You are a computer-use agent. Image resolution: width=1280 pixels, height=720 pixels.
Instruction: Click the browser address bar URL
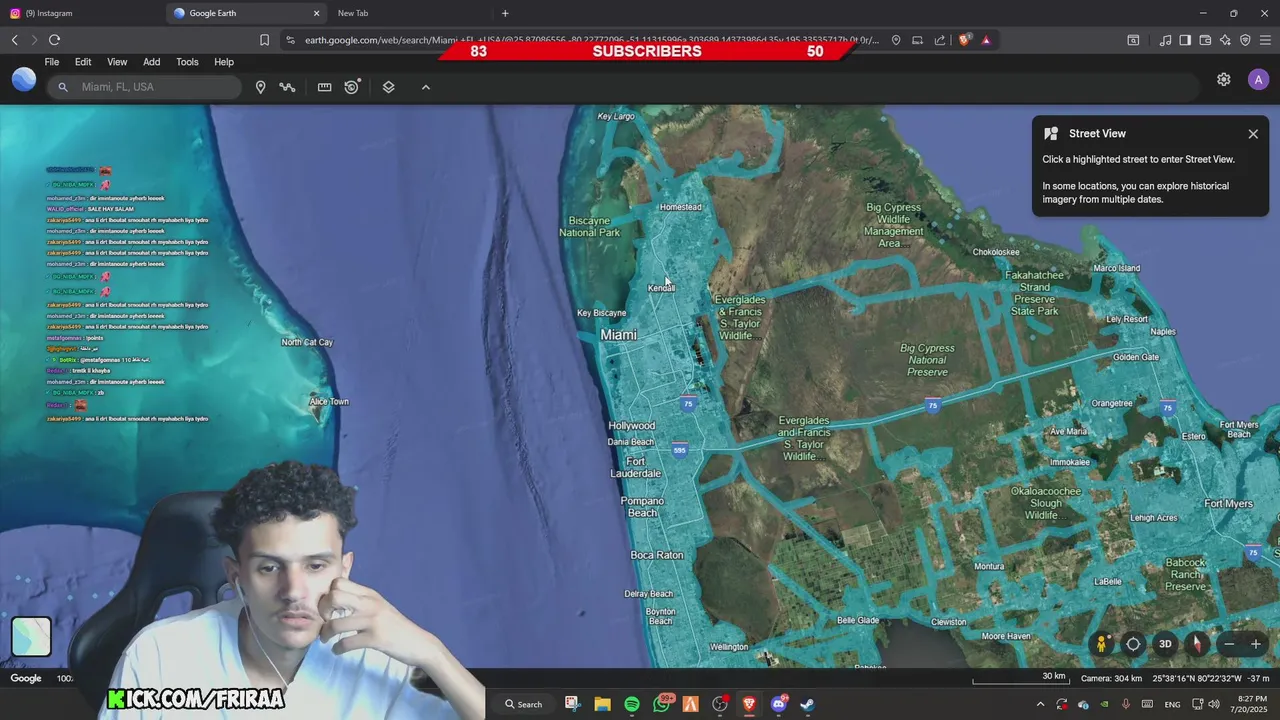(x=592, y=40)
